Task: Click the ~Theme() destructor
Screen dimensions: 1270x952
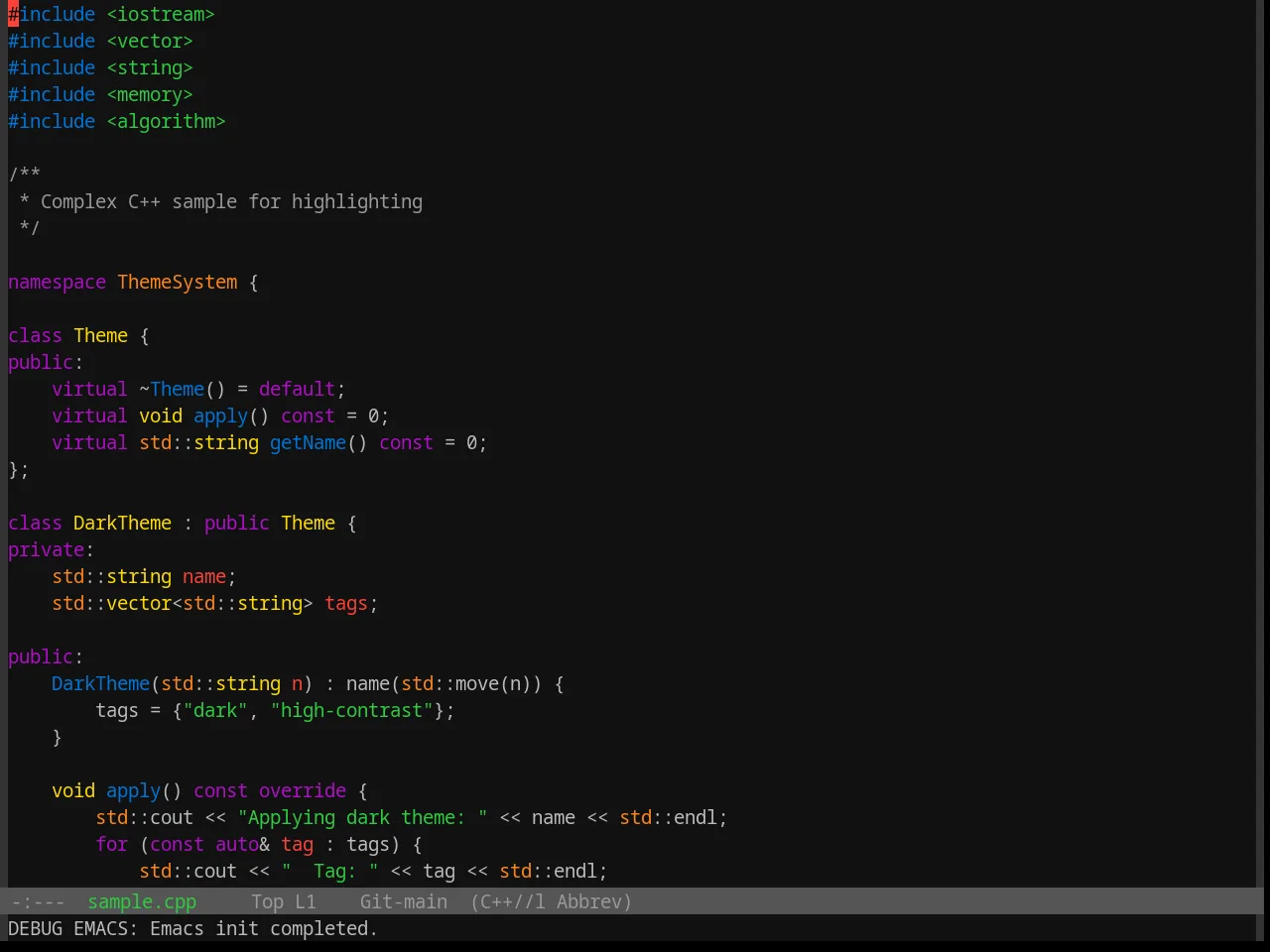Action: (x=183, y=389)
